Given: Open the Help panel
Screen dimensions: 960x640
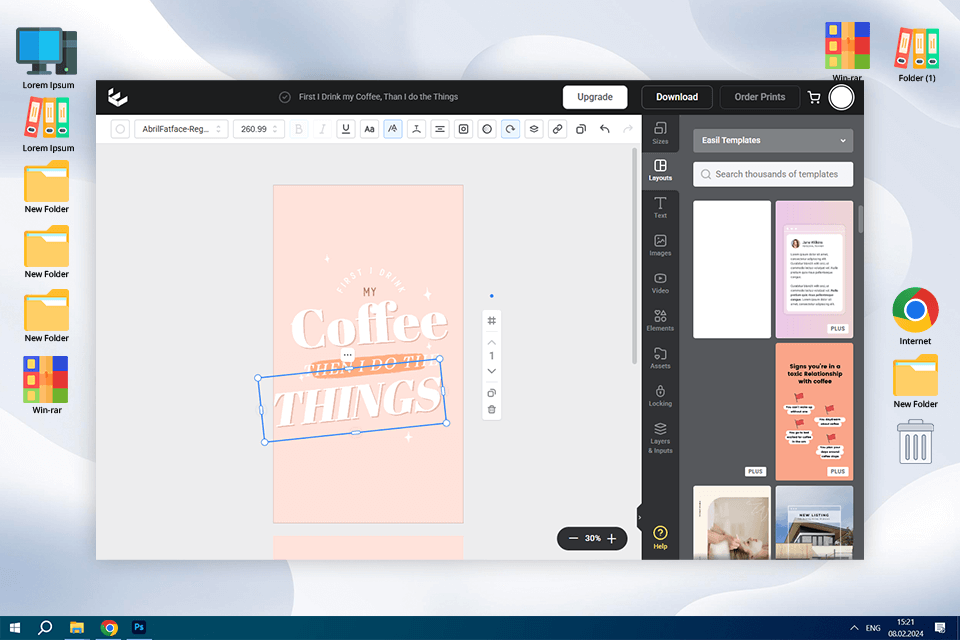Looking at the screenshot, I should pos(660,537).
